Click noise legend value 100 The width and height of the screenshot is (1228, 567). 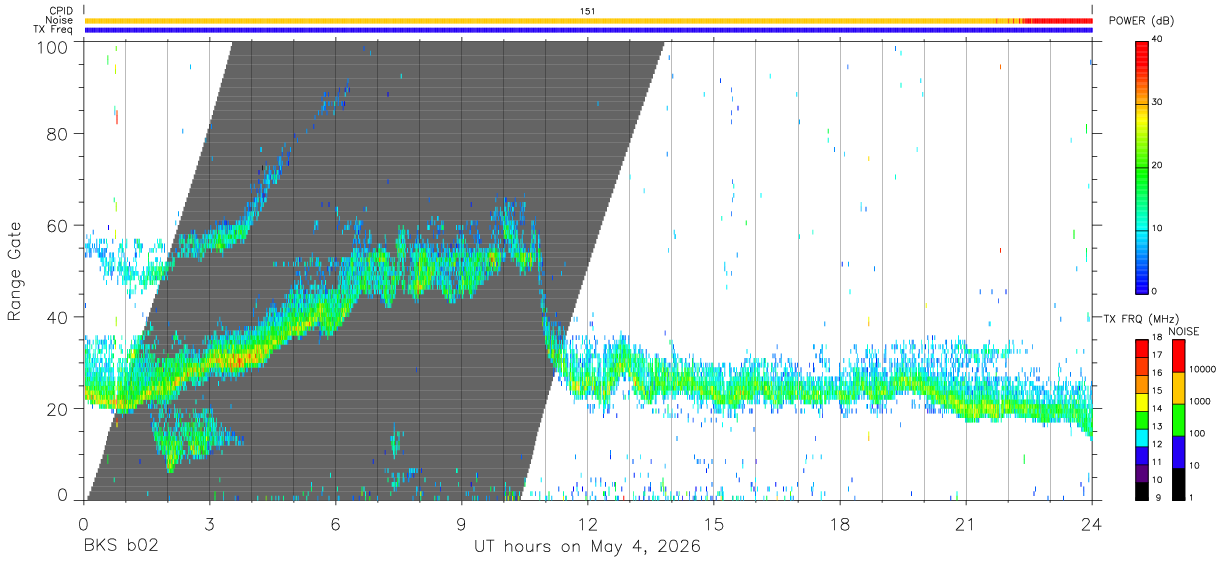point(1198,433)
